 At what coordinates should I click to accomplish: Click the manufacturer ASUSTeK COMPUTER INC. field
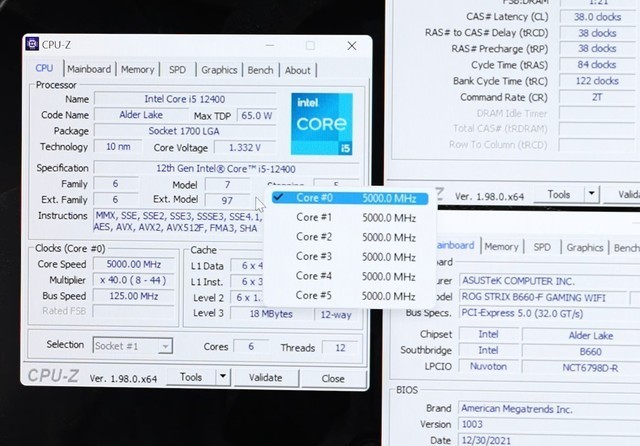coord(549,281)
